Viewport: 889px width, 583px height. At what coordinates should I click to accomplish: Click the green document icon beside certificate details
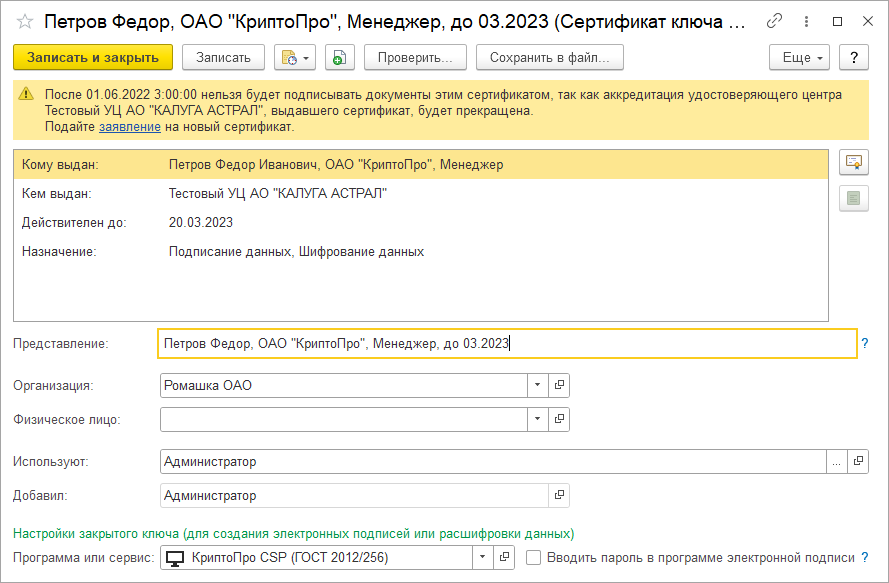(854, 198)
